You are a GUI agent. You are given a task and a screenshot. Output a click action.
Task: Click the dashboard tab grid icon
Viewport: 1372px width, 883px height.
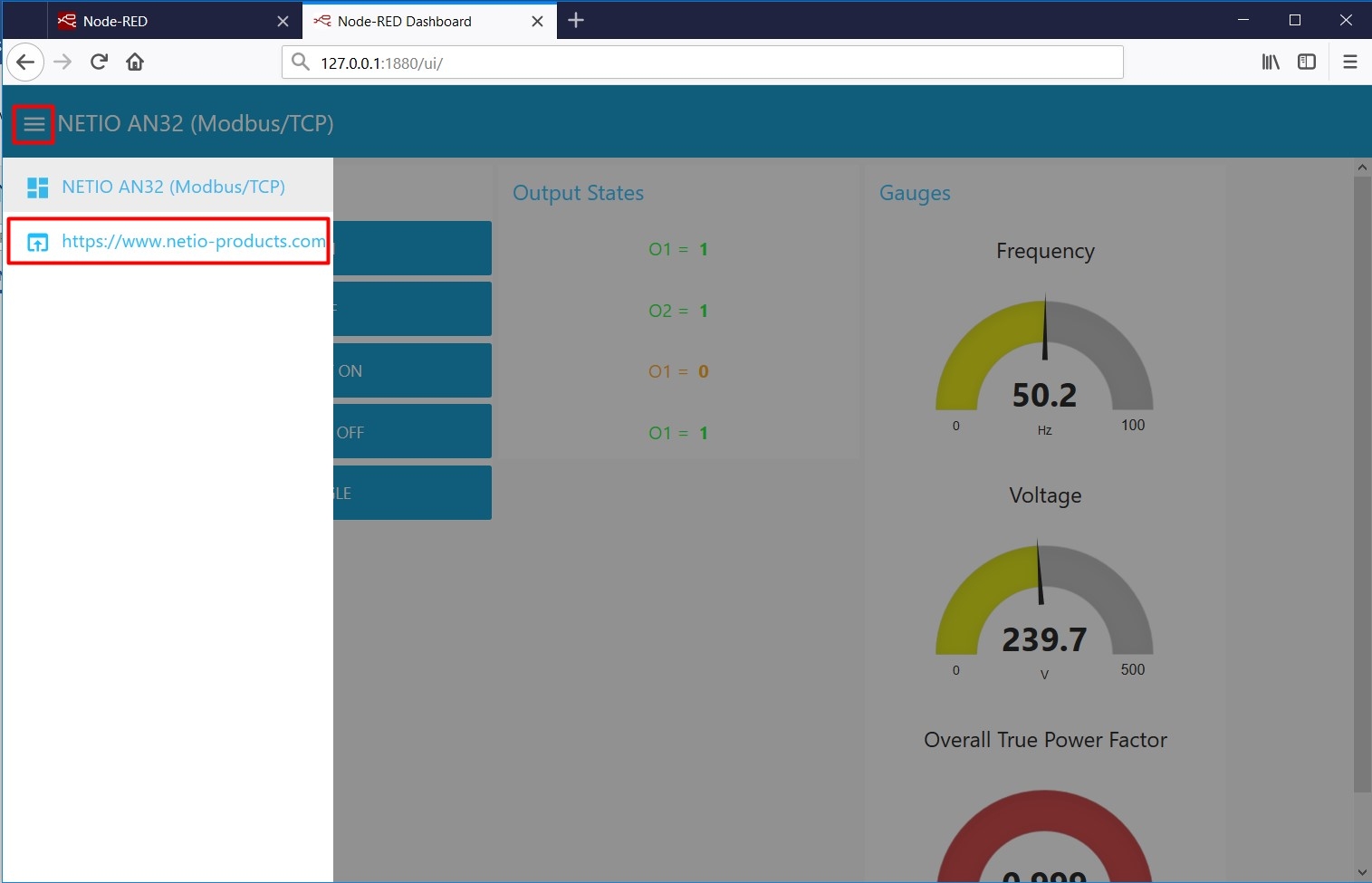[37, 187]
